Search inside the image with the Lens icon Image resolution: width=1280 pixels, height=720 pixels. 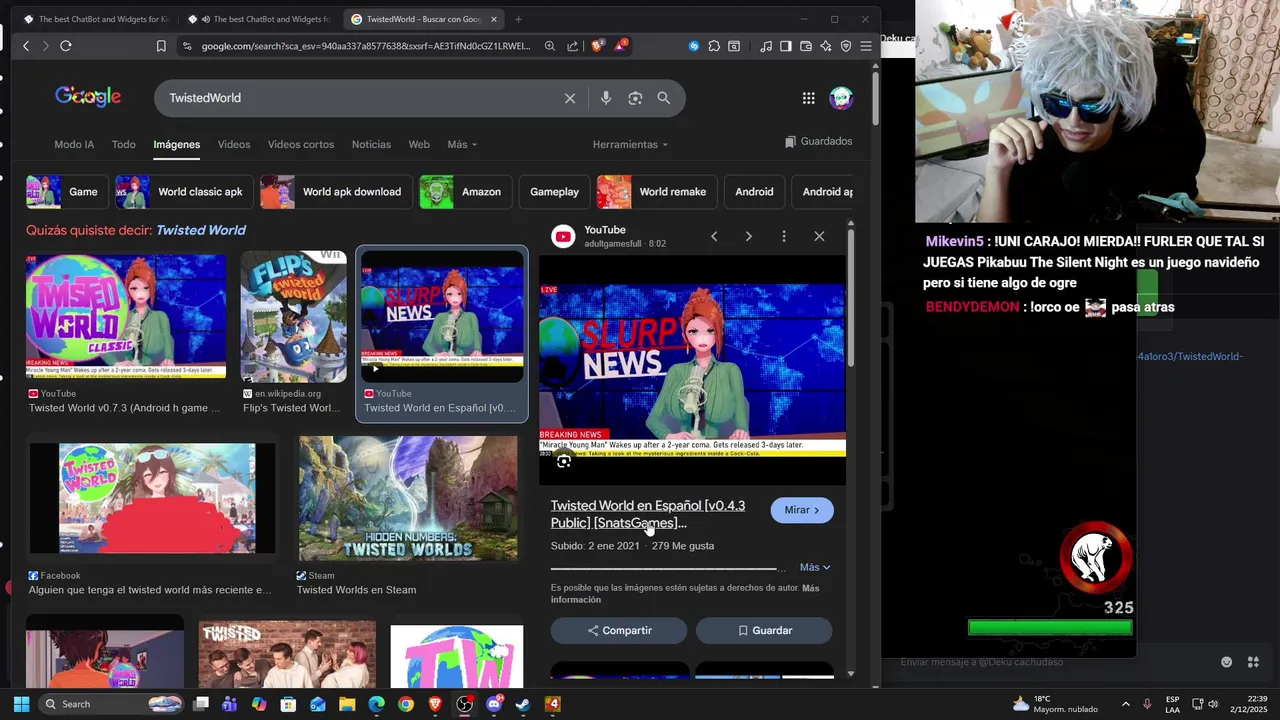click(564, 461)
